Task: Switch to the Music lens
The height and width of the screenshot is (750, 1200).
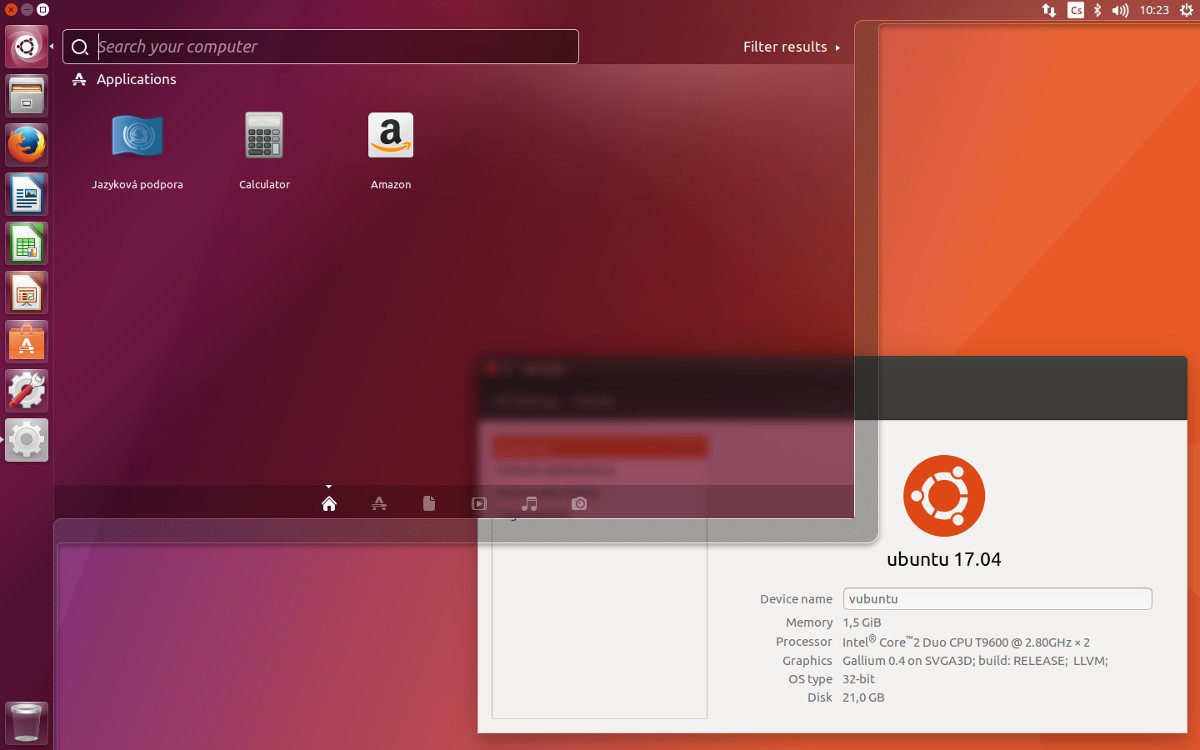Action: (529, 503)
